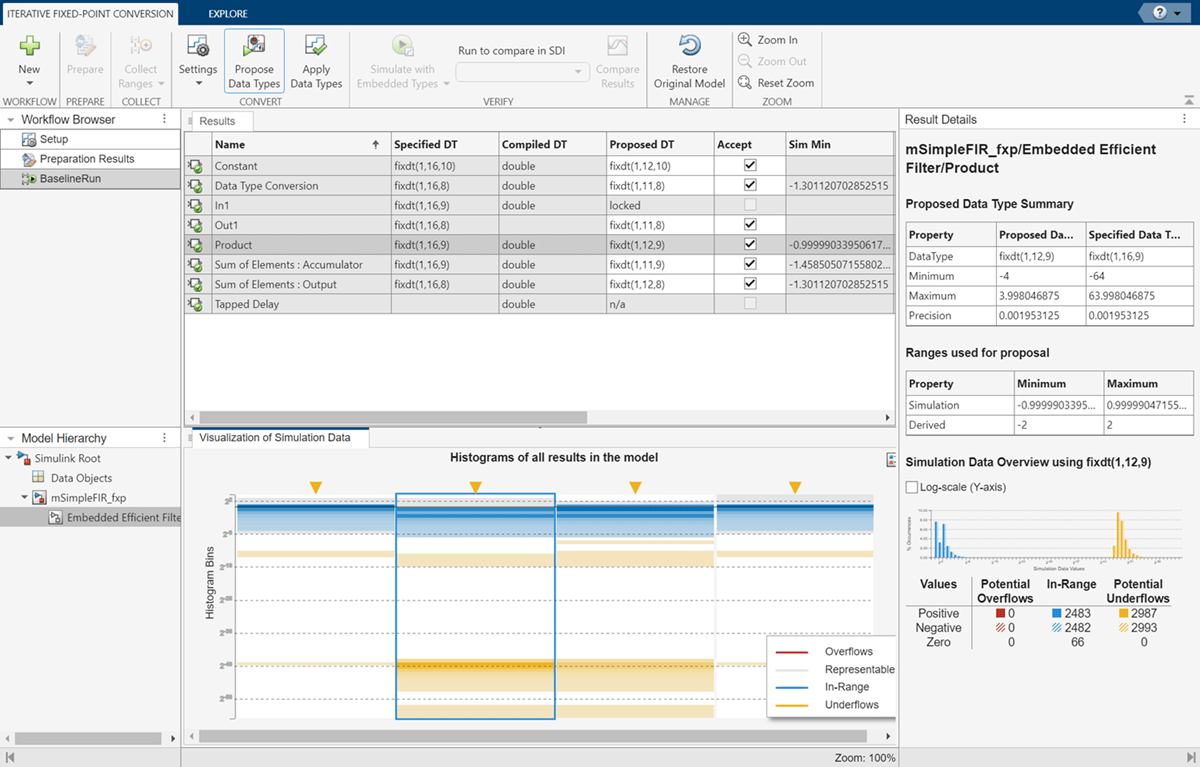1200x767 pixels.
Task: Select Visualization of Simulation Data tab
Action: [x=275, y=438]
